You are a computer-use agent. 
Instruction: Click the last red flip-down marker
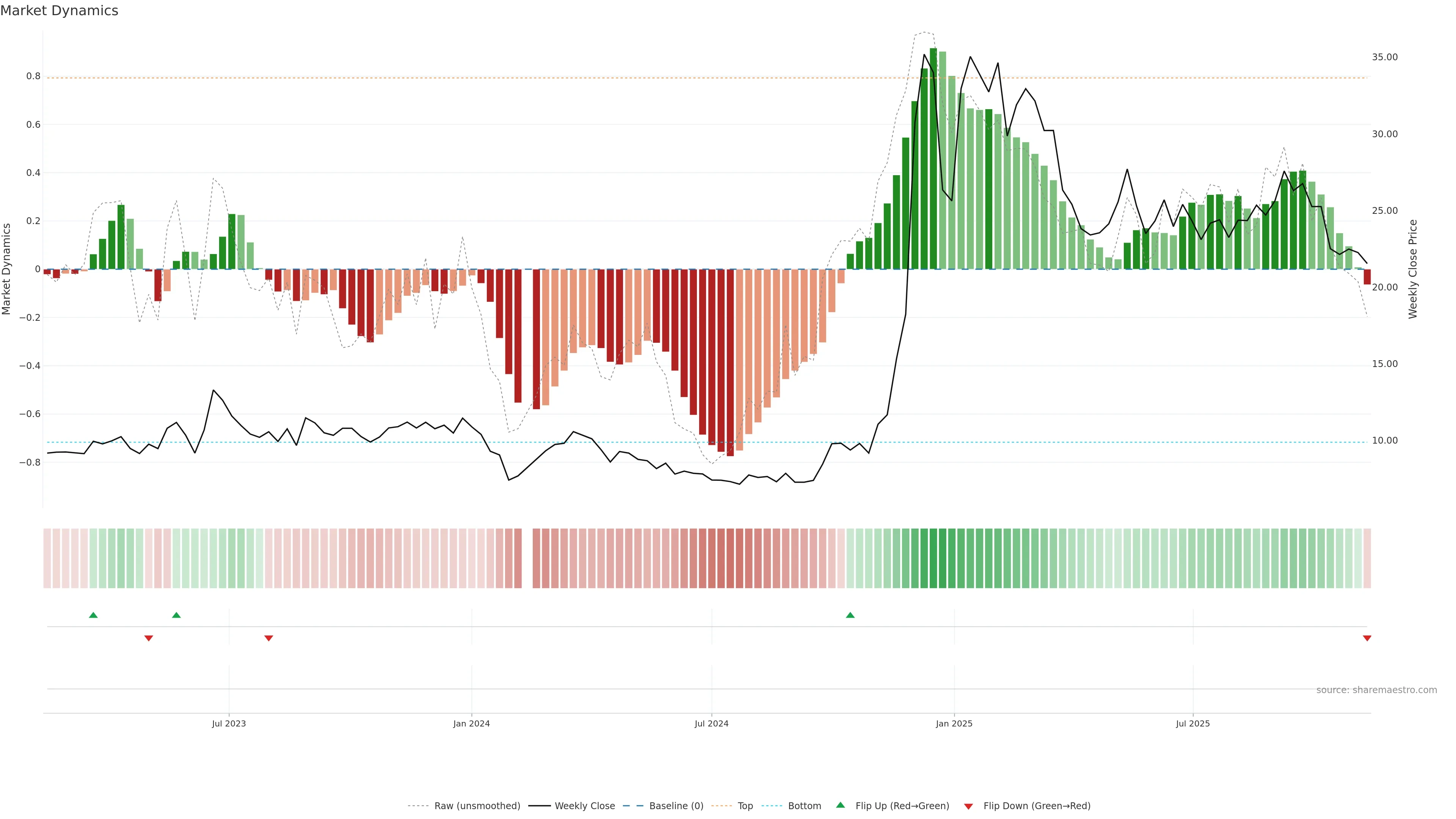(1367, 638)
